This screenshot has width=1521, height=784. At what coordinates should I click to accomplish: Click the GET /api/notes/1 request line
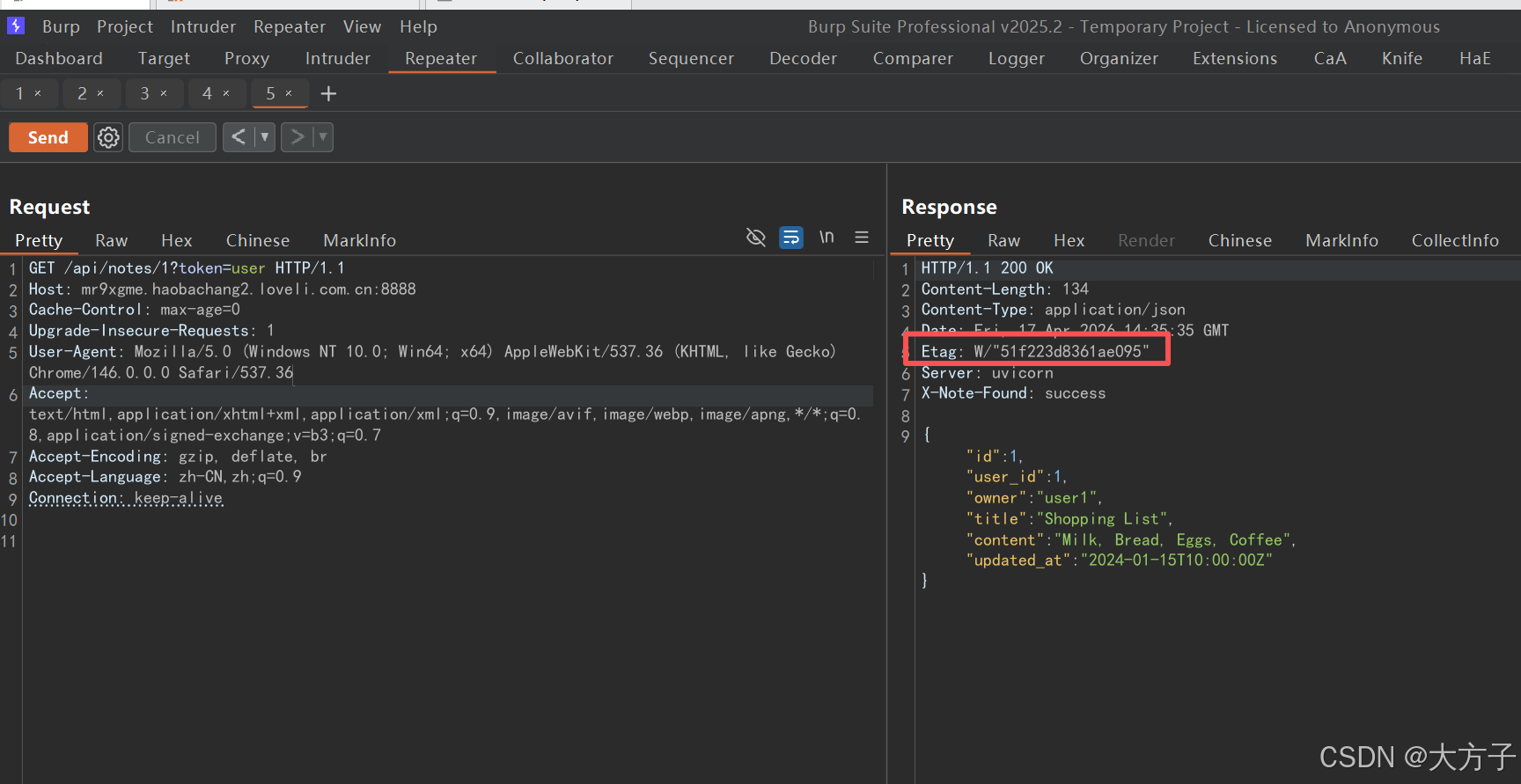pyautogui.click(x=187, y=267)
